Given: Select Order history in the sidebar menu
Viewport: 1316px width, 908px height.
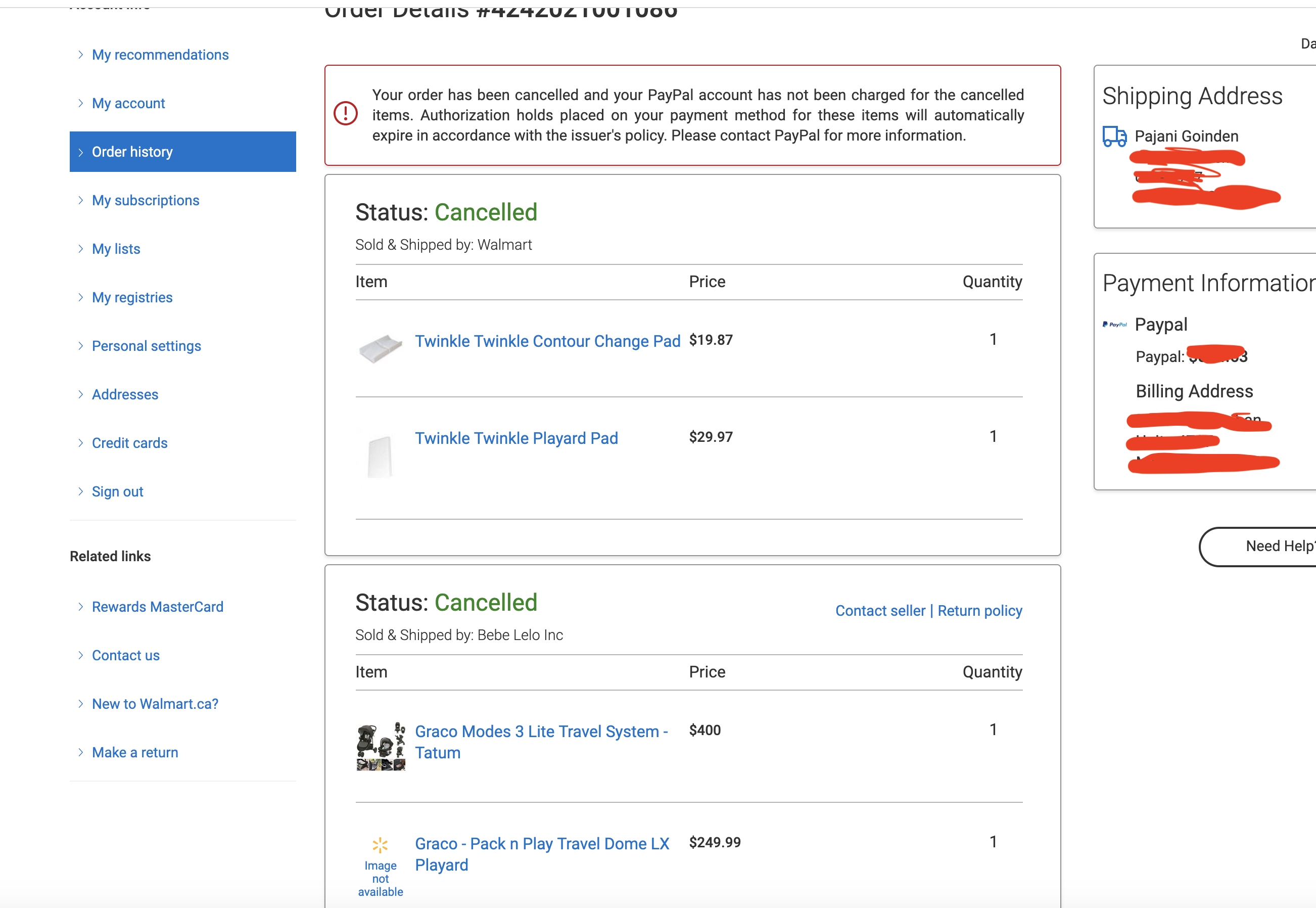Looking at the screenshot, I should (x=132, y=151).
